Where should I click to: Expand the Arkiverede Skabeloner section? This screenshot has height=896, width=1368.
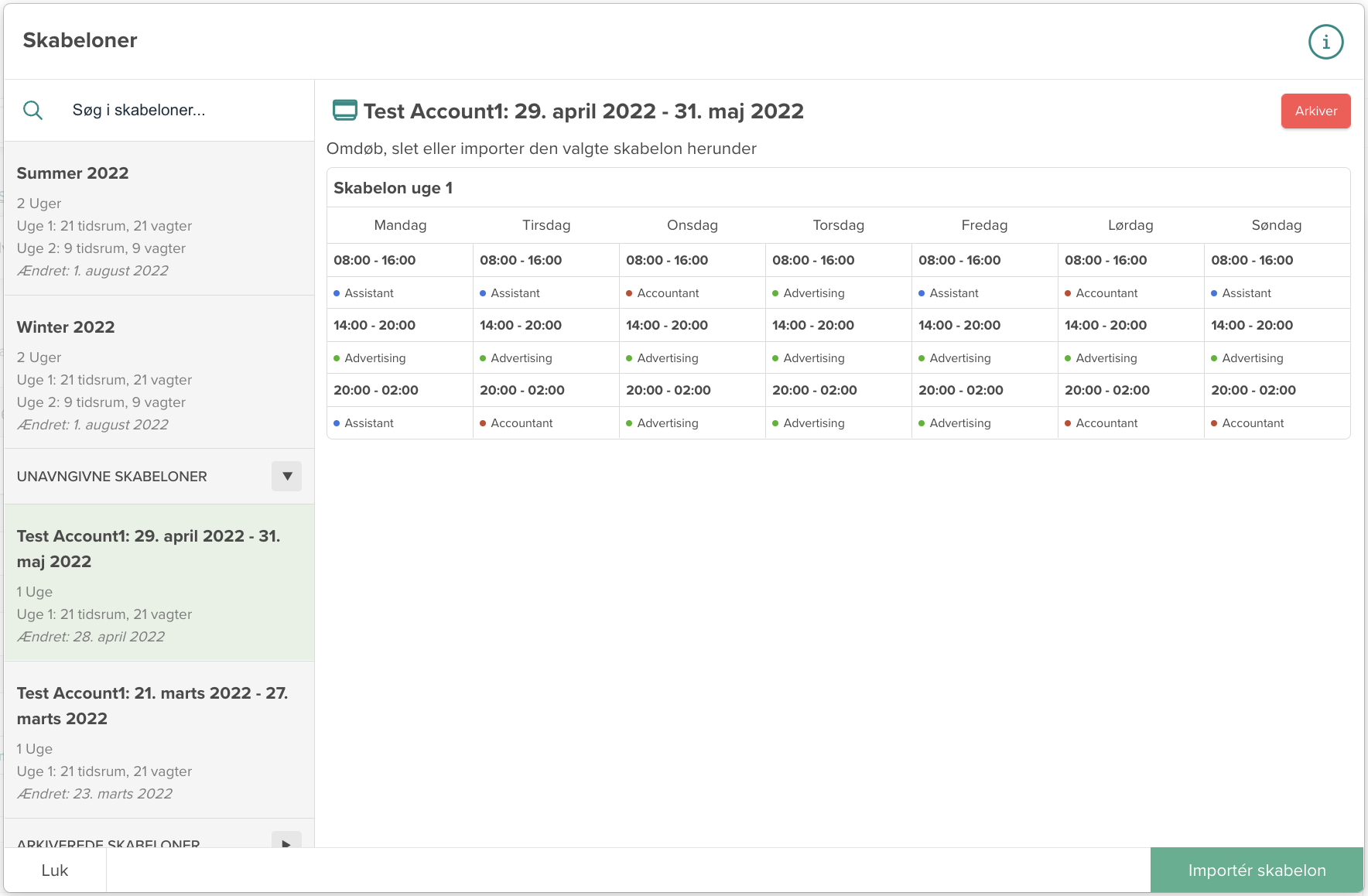pos(286,842)
